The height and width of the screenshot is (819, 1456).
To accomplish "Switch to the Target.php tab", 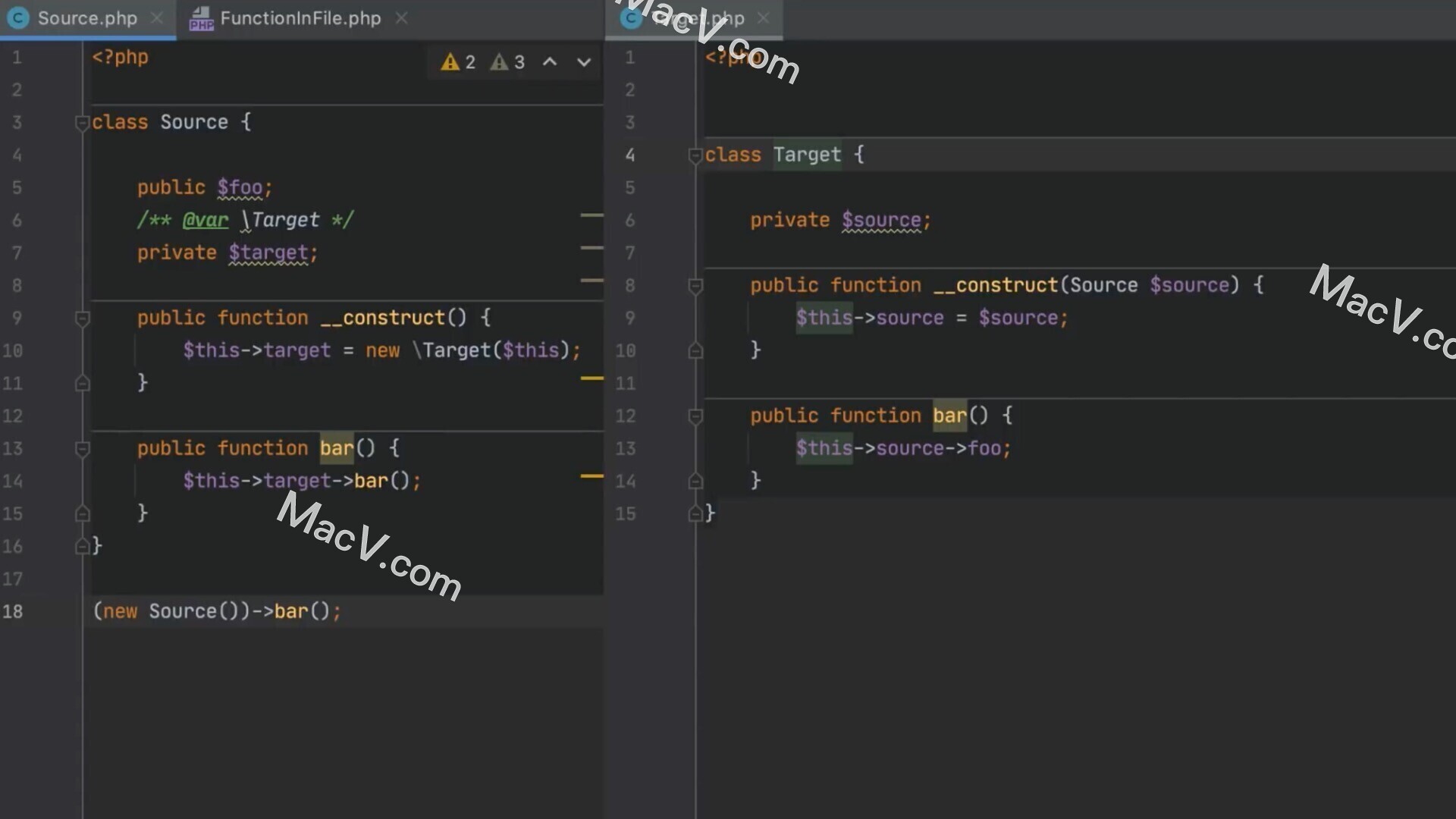I will click(x=690, y=18).
